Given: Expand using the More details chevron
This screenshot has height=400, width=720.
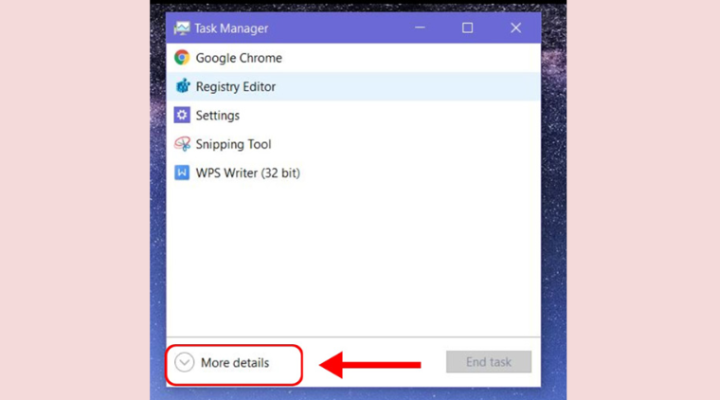Looking at the screenshot, I should [184, 362].
